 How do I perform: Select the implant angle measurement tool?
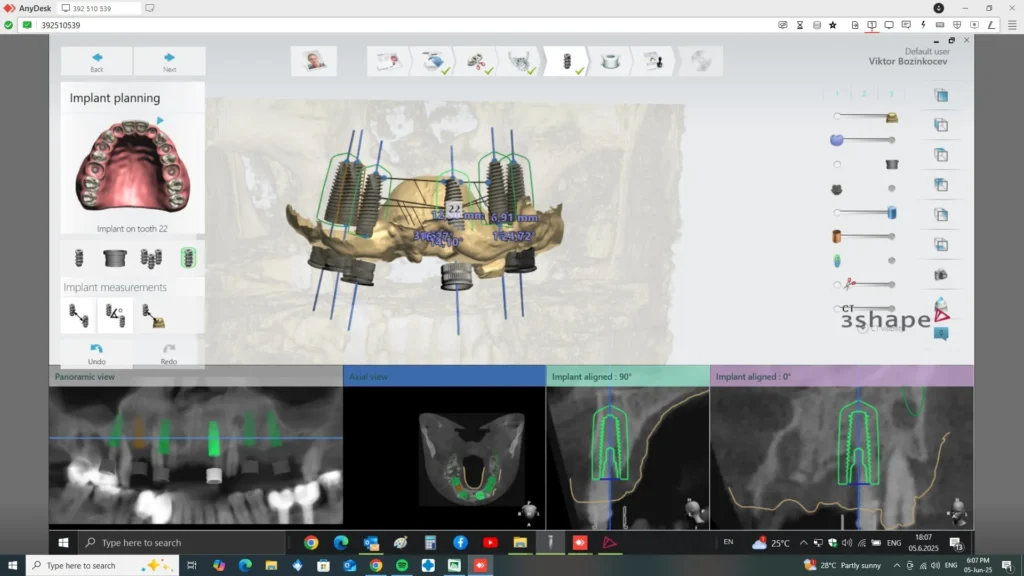(x=115, y=316)
